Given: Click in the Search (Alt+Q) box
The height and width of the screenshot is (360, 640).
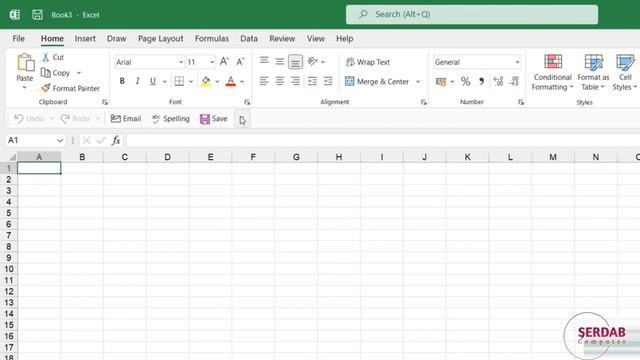Looking at the screenshot, I should pyautogui.click(x=472, y=14).
